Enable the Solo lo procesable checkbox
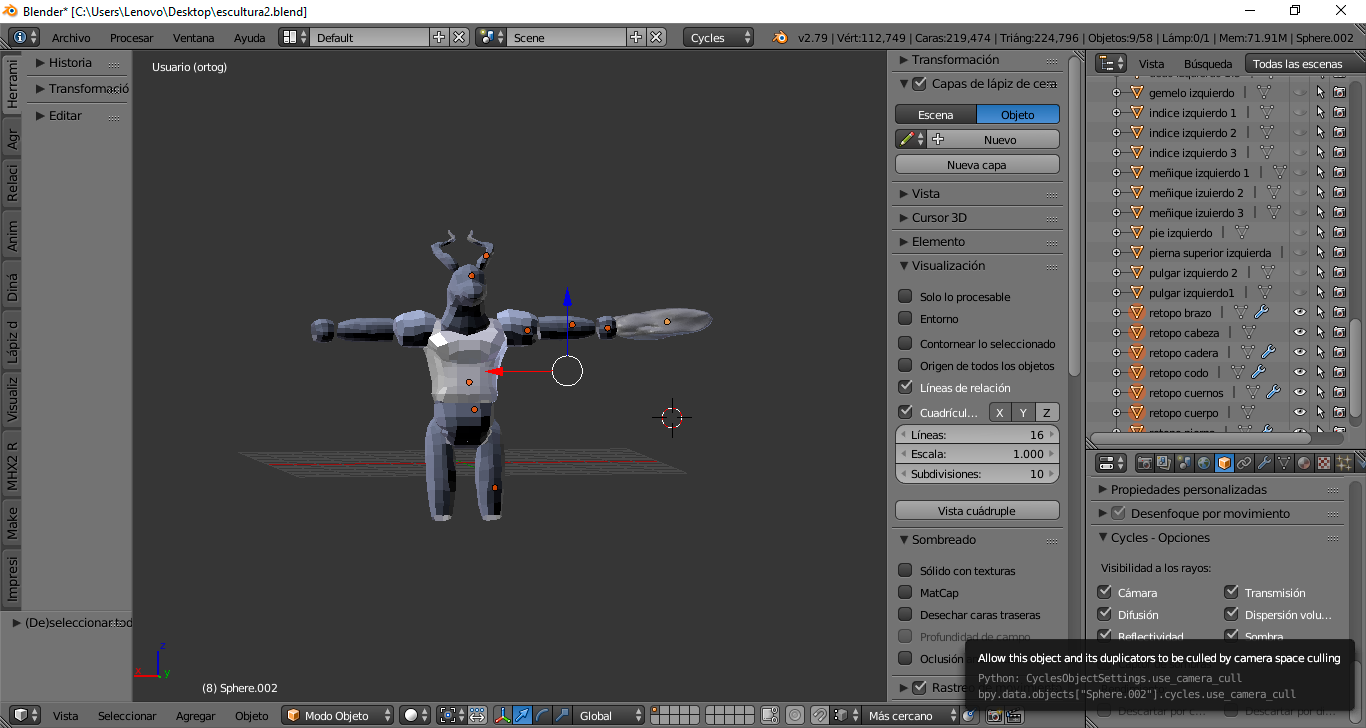Screen dimensions: 1366x728 pyautogui.click(x=905, y=297)
